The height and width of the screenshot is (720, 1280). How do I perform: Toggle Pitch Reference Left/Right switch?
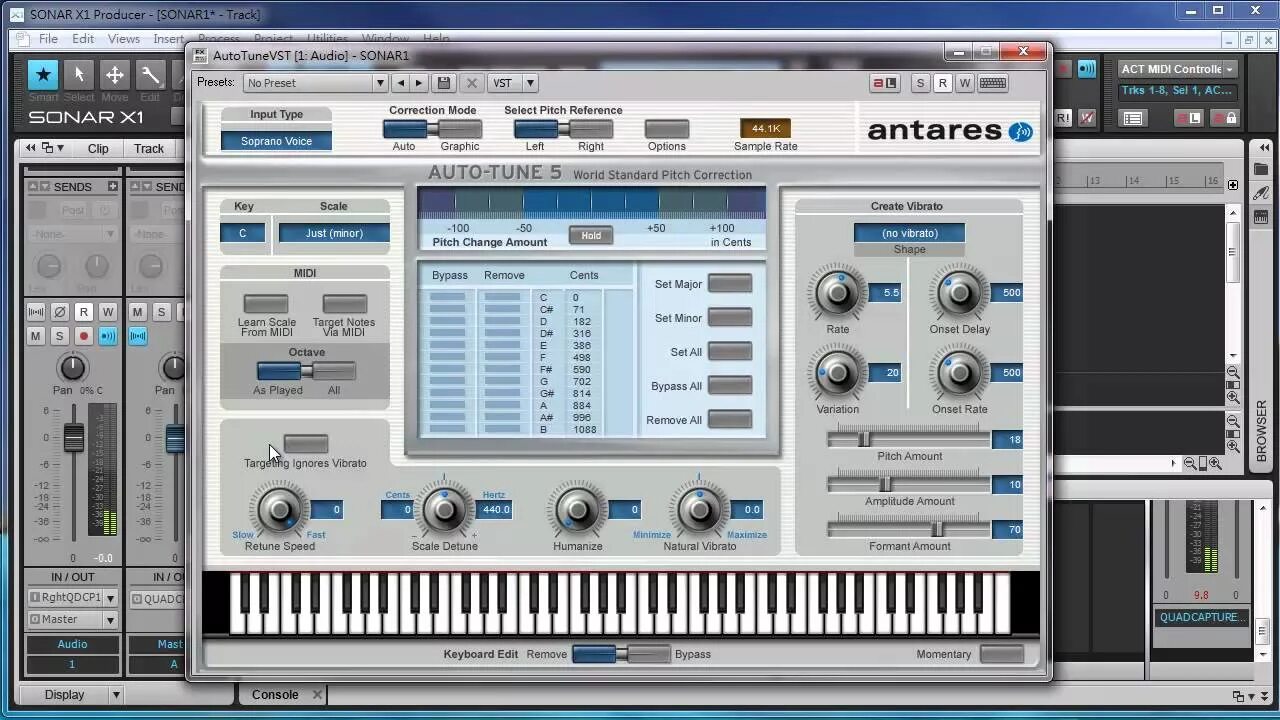click(563, 129)
